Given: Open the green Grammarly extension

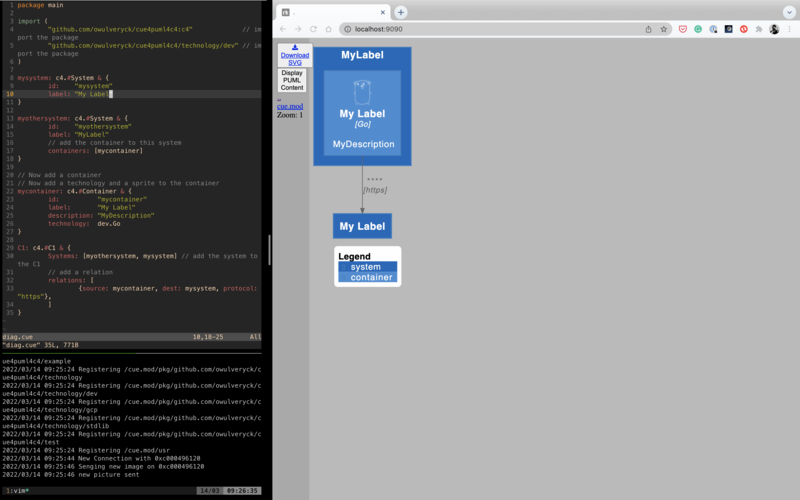Looking at the screenshot, I should click(x=698, y=29).
